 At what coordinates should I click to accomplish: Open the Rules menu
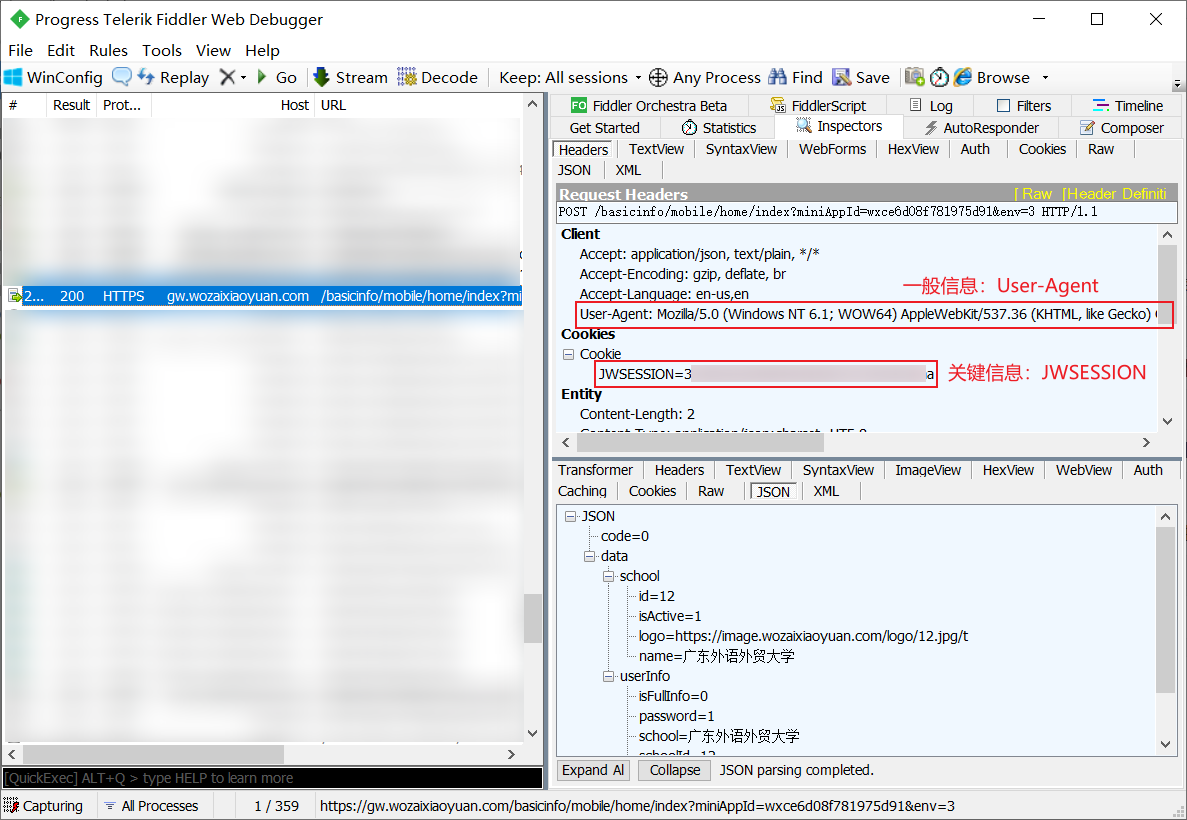tap(108, 50)
